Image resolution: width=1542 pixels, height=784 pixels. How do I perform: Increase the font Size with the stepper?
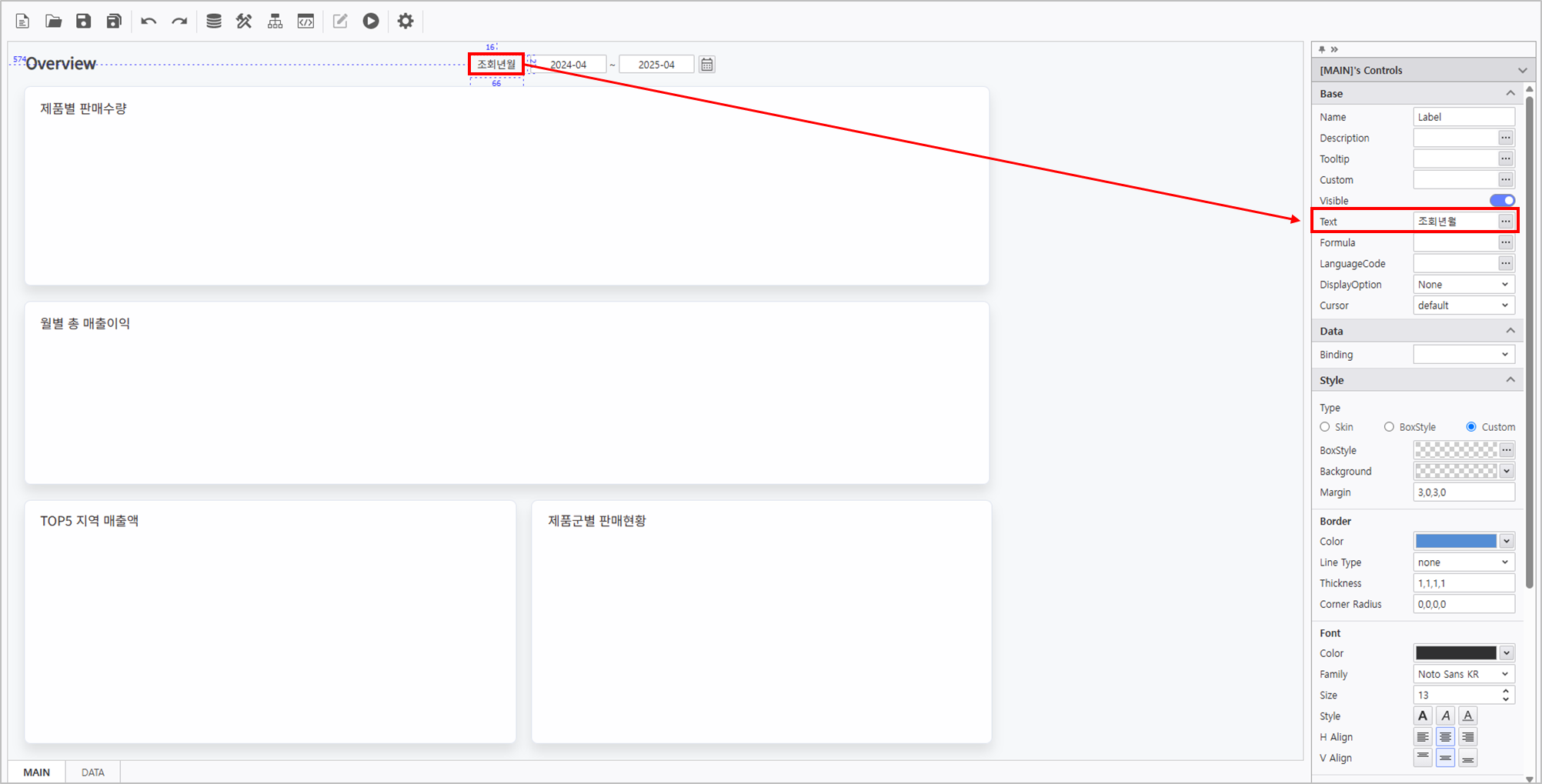coord(1506,691)
